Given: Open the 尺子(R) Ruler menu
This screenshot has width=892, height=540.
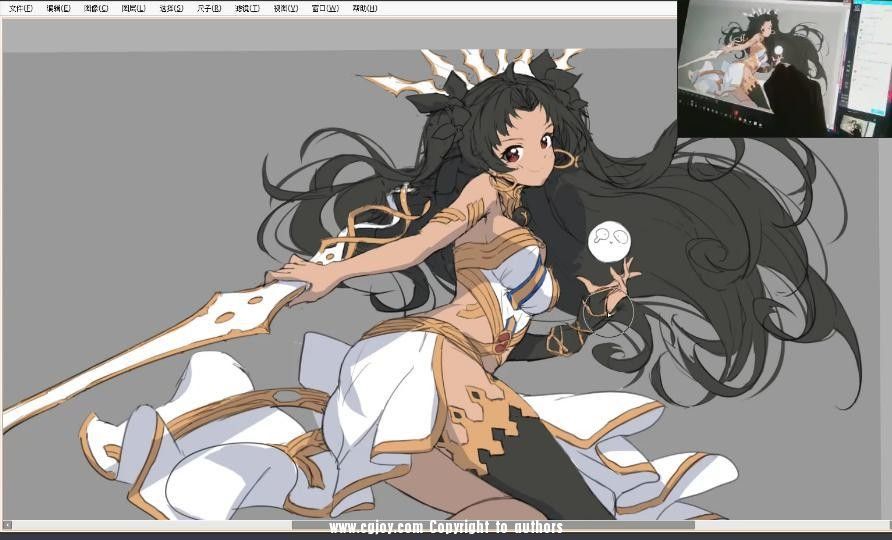Looking at the screenshot, I should 209,9.
